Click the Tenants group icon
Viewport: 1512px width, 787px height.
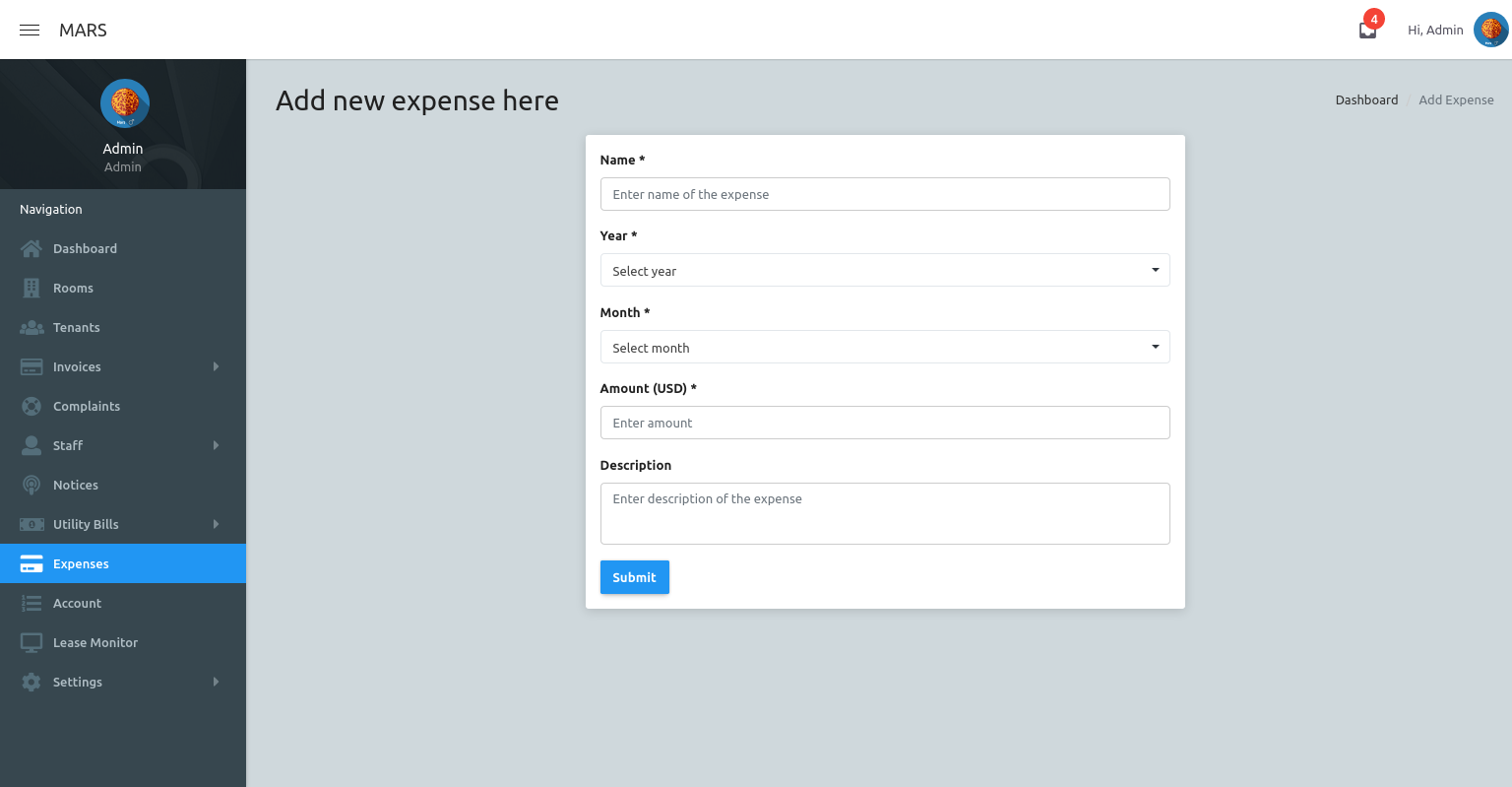tap(31, 327)
